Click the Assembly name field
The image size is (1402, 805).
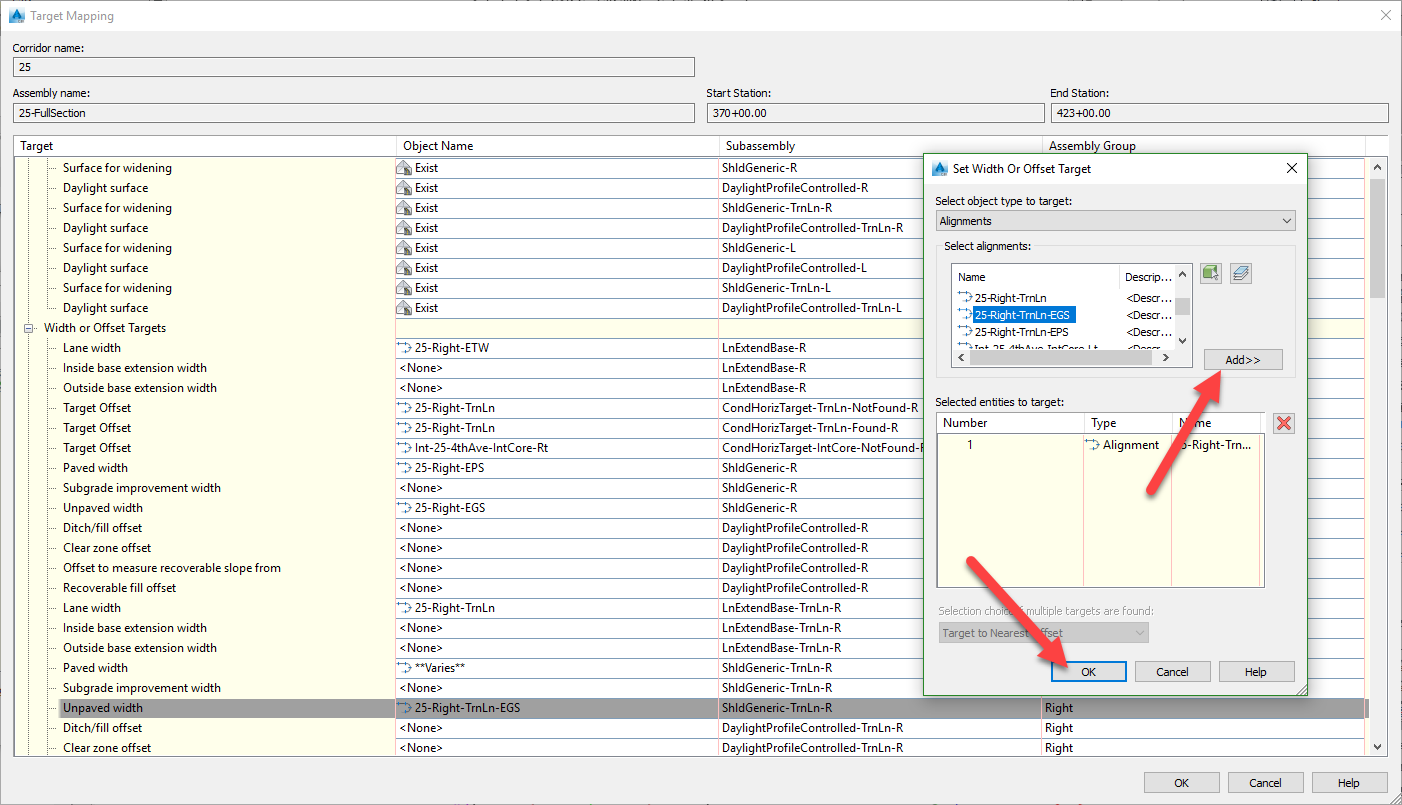point(354,113)
